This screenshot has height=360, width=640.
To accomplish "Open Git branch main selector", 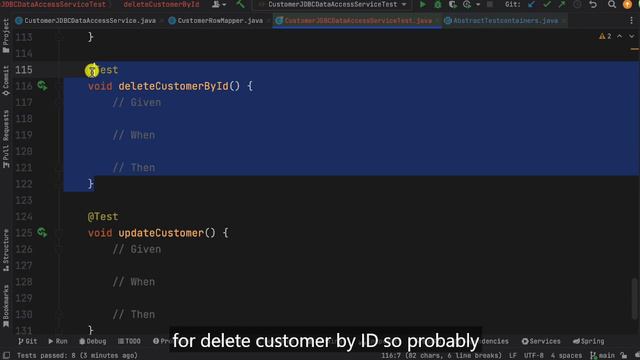I will (x=602, y=356).
